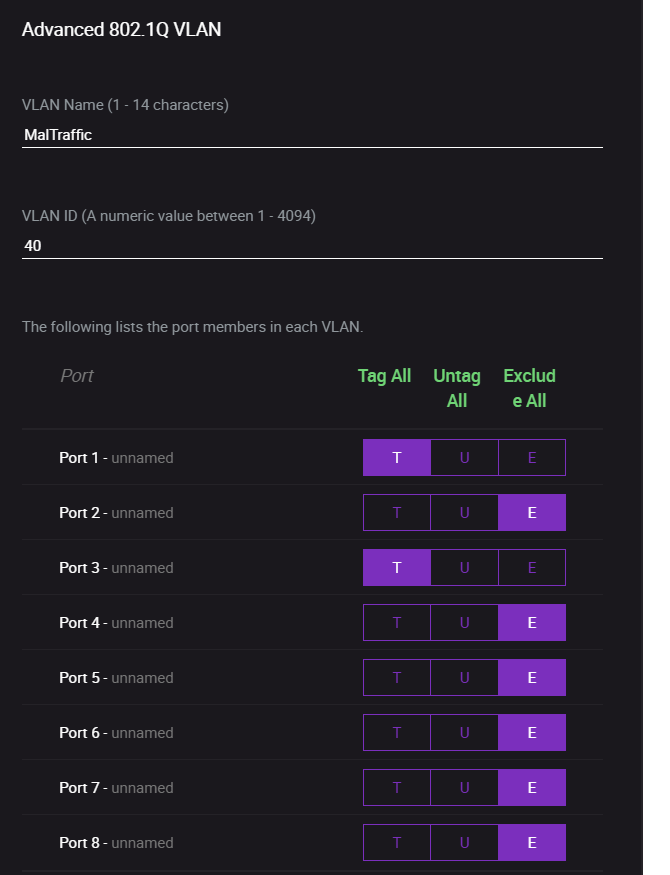Click the Tag All button
The width and height of the screenshot is (670, 875).
coord(385,376)
